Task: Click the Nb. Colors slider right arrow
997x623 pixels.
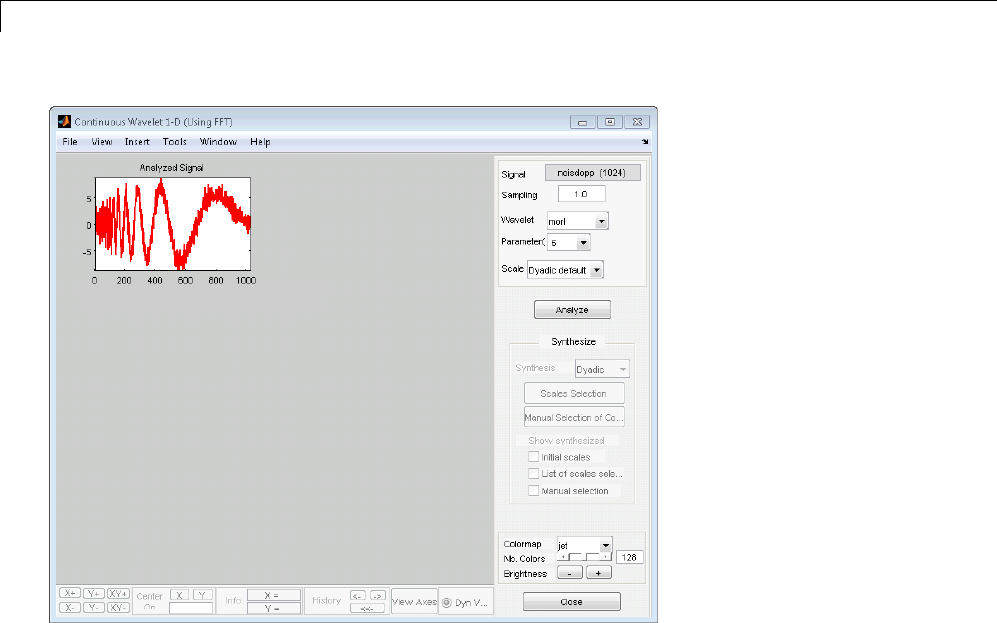Action: (x=607, y=558)
